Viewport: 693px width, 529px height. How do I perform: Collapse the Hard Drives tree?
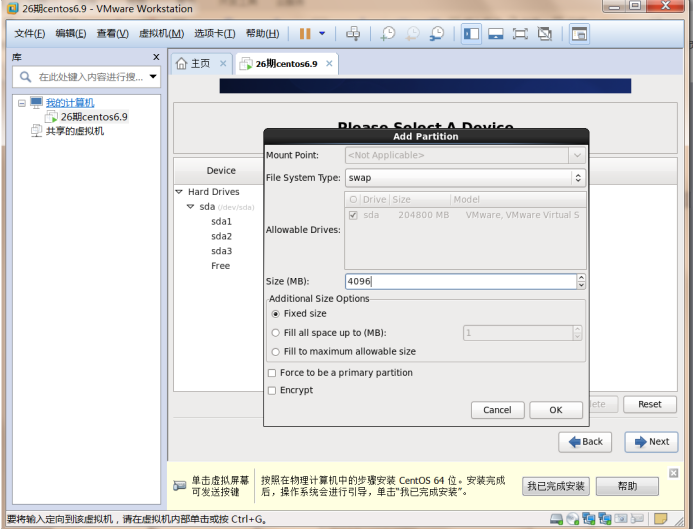179,192
